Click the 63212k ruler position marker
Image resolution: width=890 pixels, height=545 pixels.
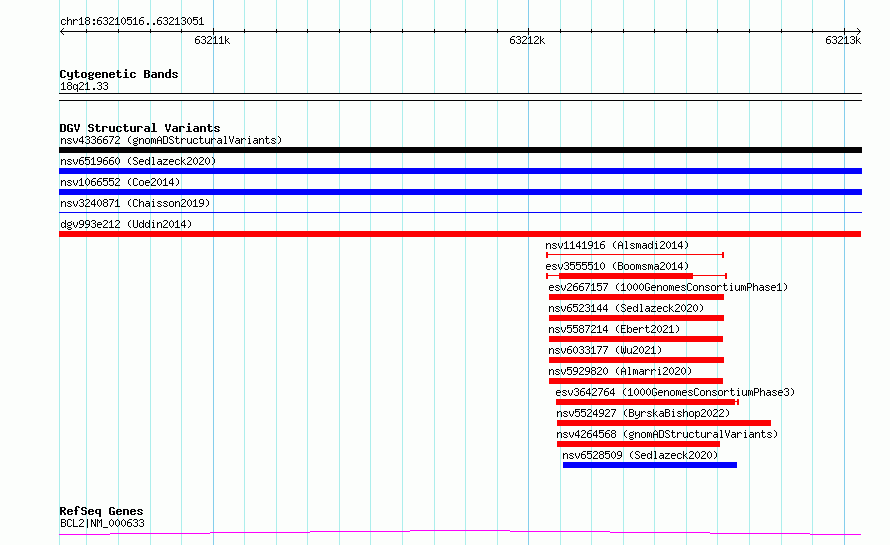pos(527,40)
